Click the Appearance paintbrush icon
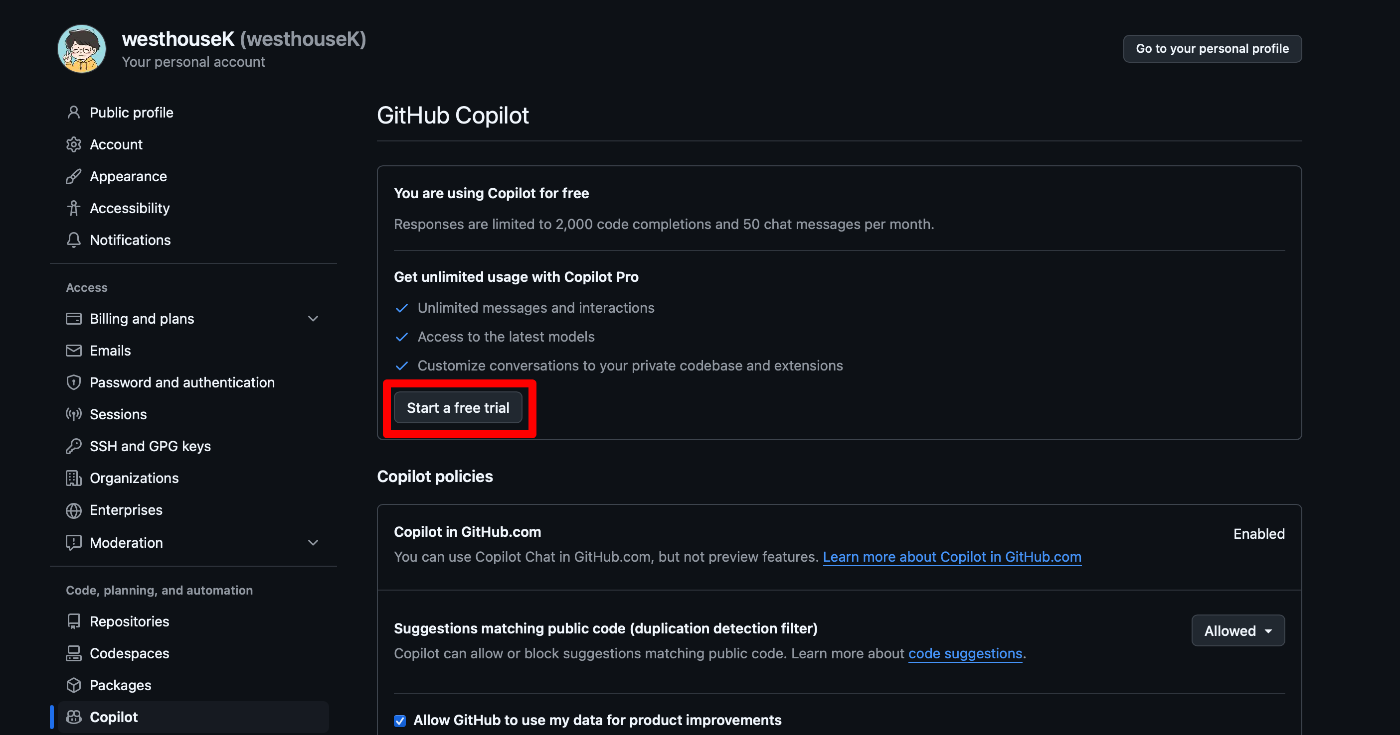Screen dimensions: 1400x735 pyautogui.click(x=72, y=176)
